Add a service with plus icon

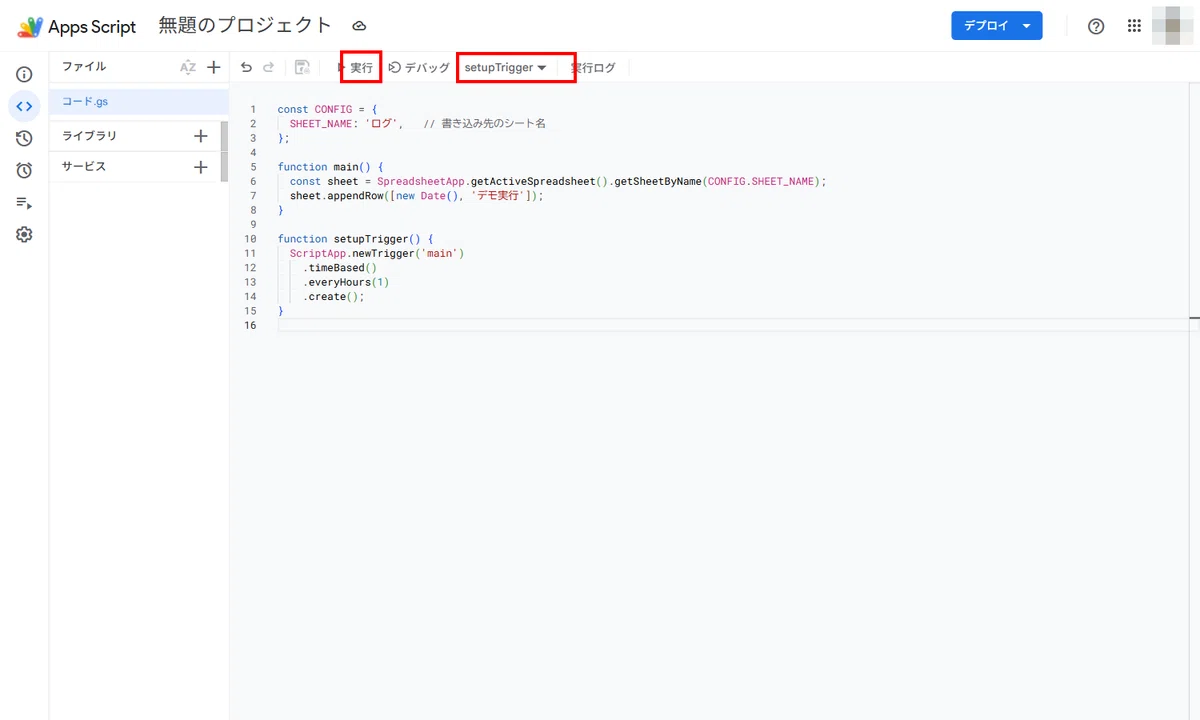coord(200,167)
